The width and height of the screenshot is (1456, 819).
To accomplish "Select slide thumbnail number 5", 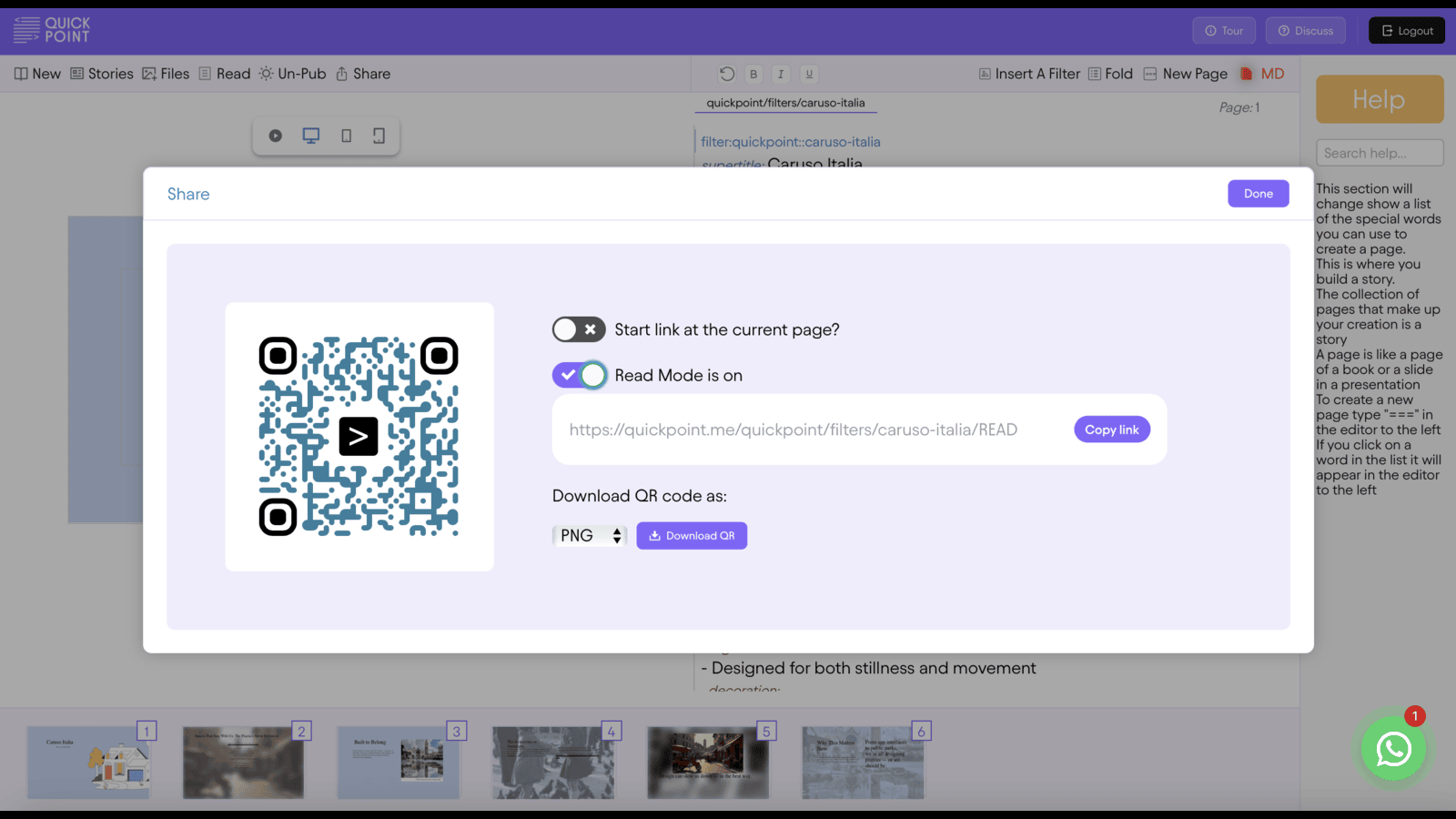I will [x=708, y=762].
